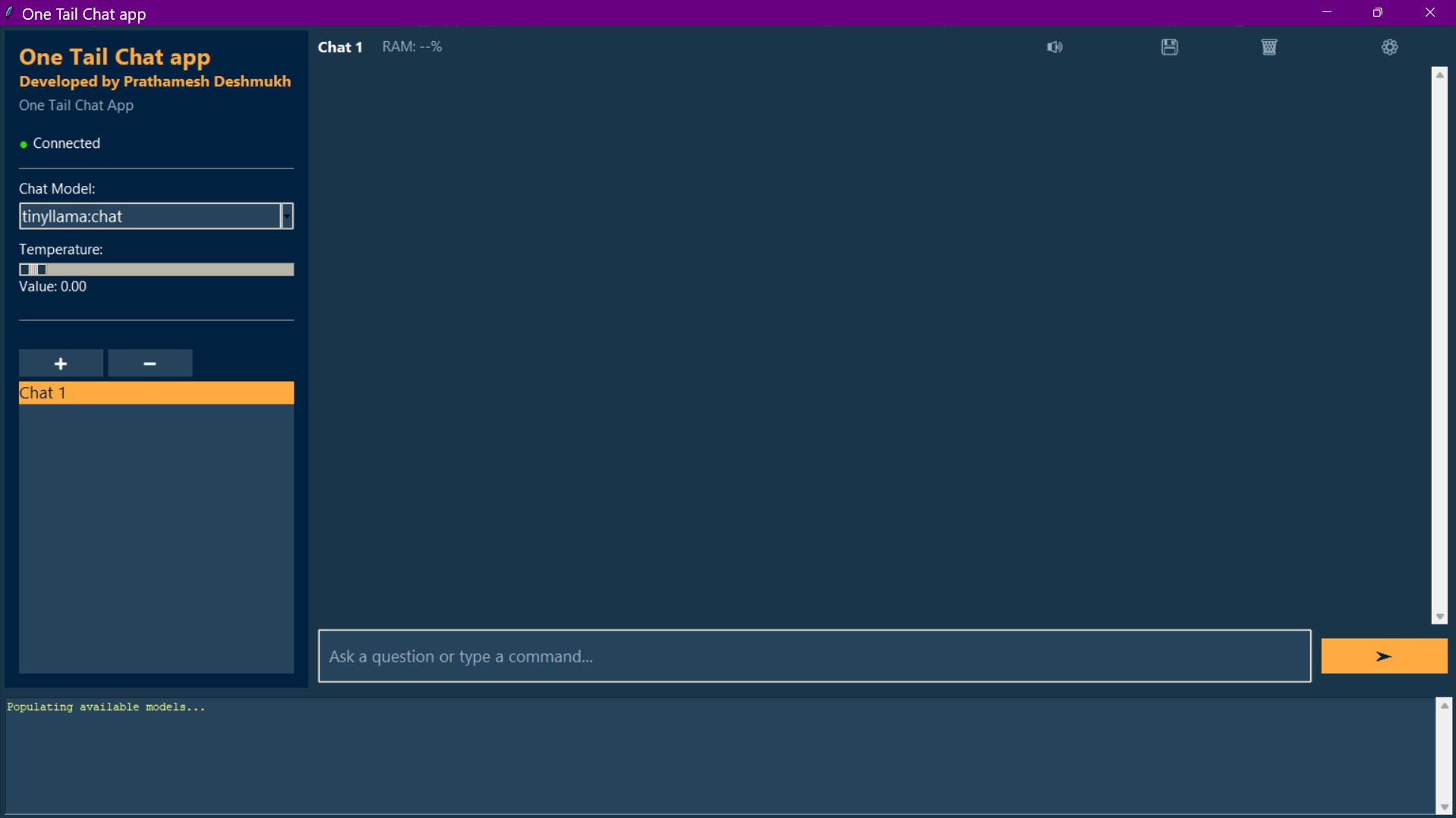Minimize the One Tail Chat app window
This screenshot has height=818, width=1456.
(1327, 13)
